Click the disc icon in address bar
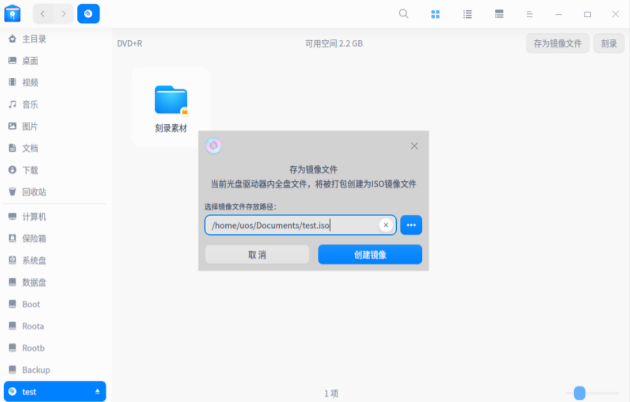Screen dimensions: 630x402 [88, 14]
